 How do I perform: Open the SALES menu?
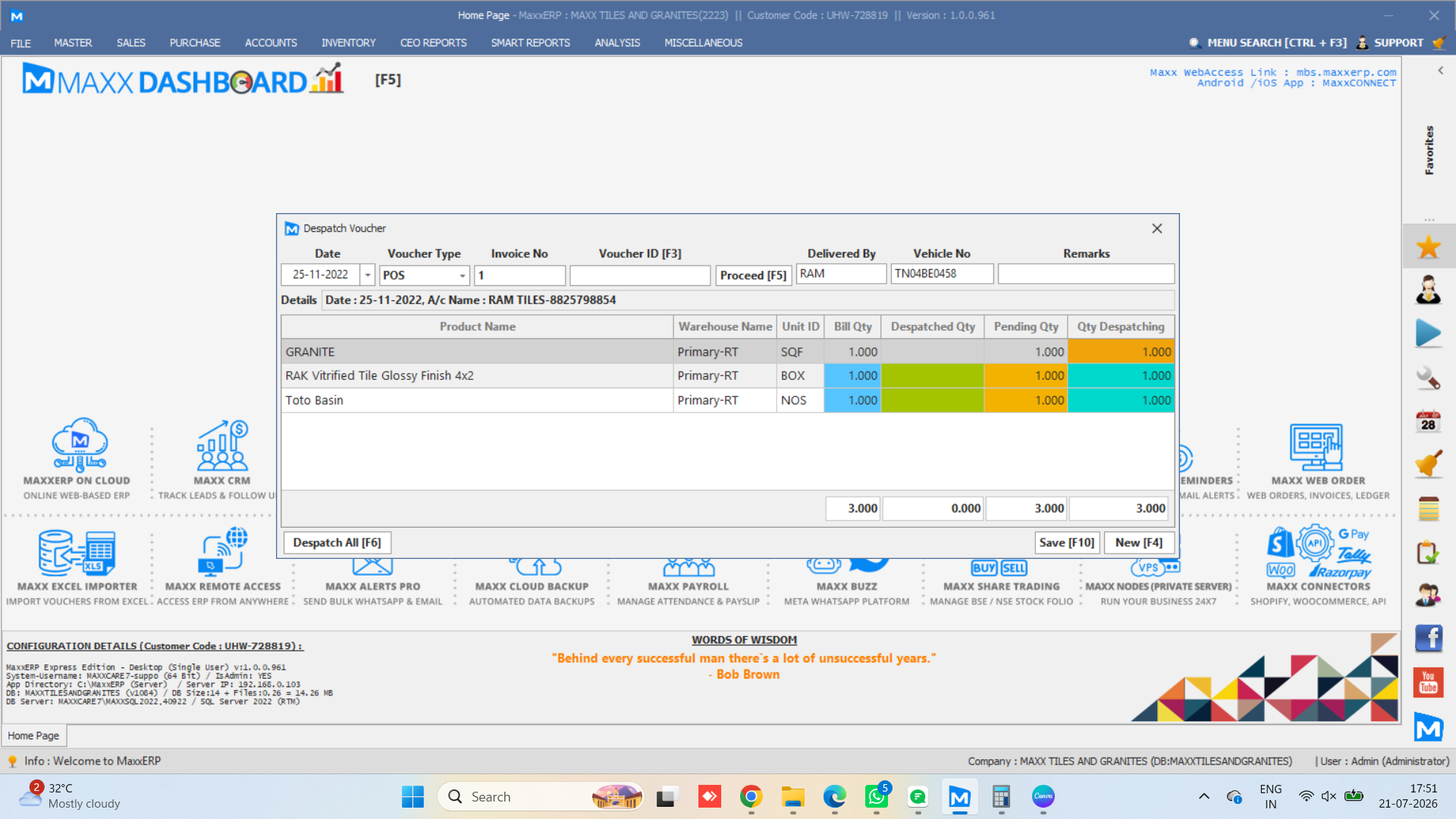click(x=130, y=43)
